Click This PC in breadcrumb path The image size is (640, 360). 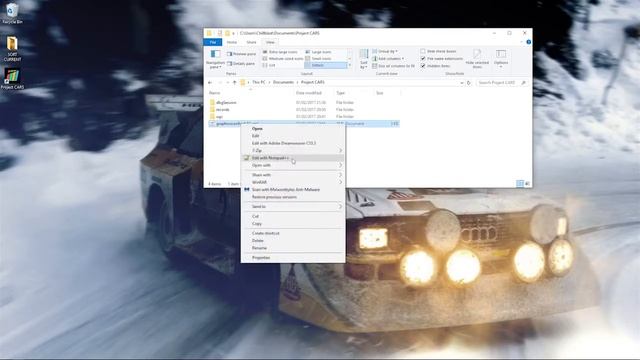pyautogui.click(x=258, y=82)
